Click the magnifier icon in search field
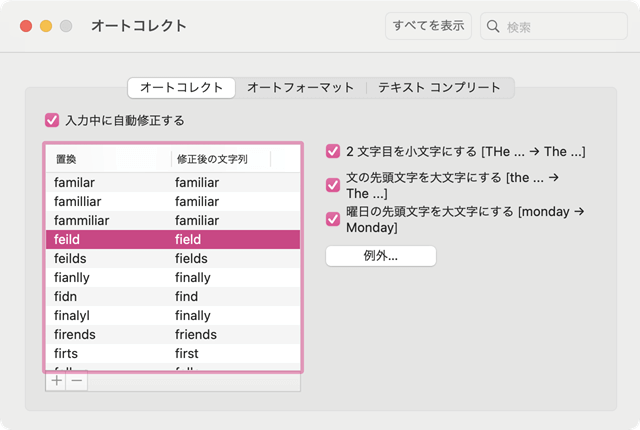 [x=494, y=26]
